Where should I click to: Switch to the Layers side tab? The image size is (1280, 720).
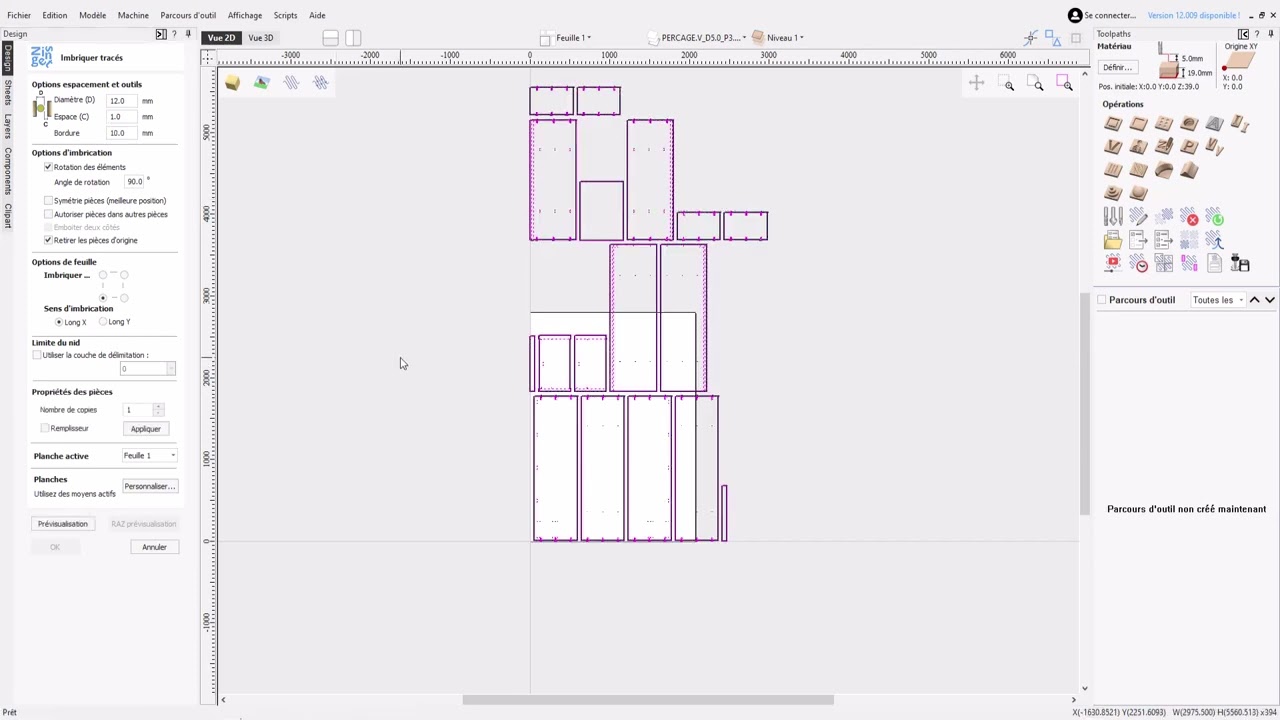tap(7, 125)
